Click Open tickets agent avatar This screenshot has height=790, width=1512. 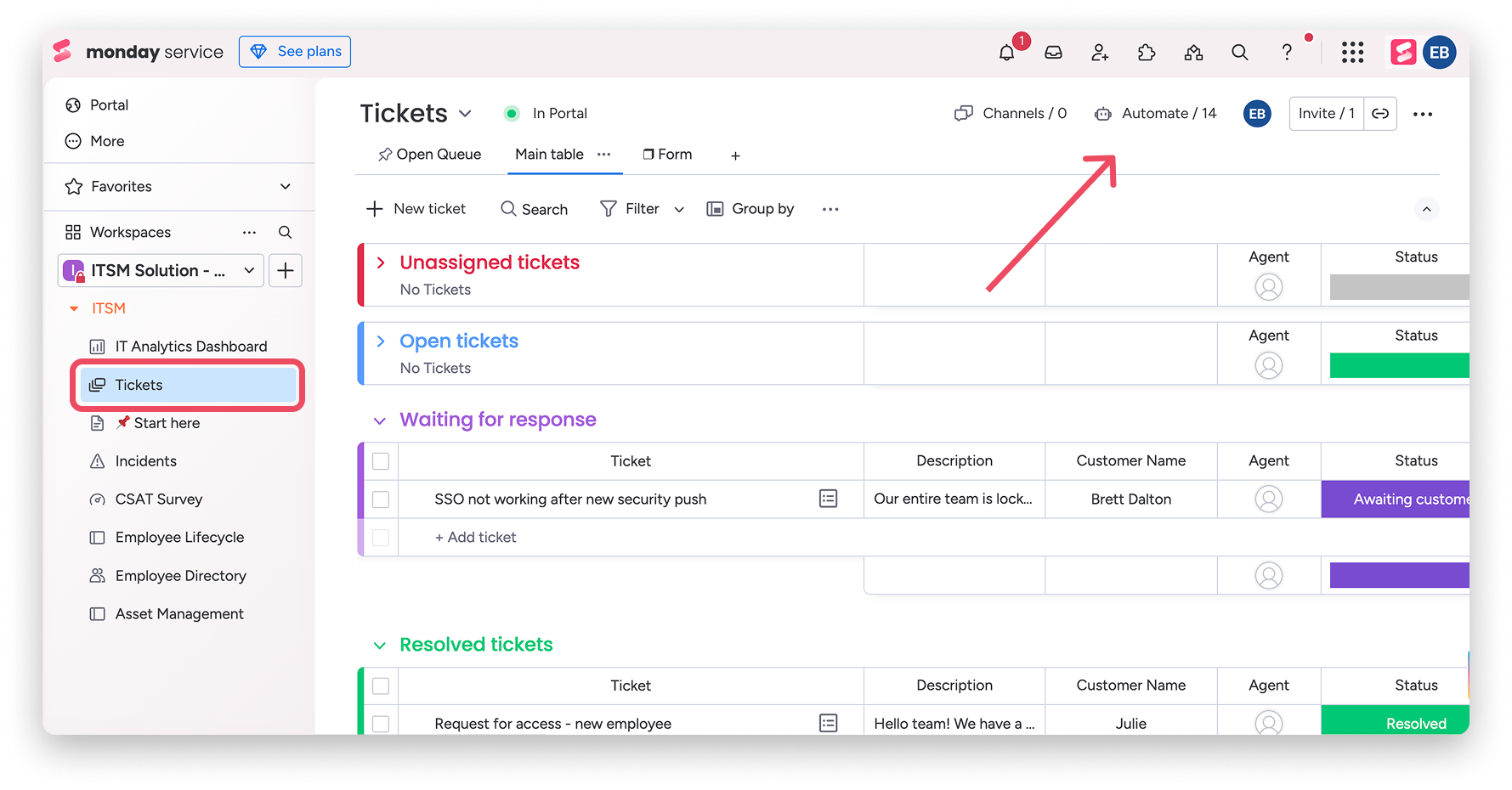(1268, 365)
